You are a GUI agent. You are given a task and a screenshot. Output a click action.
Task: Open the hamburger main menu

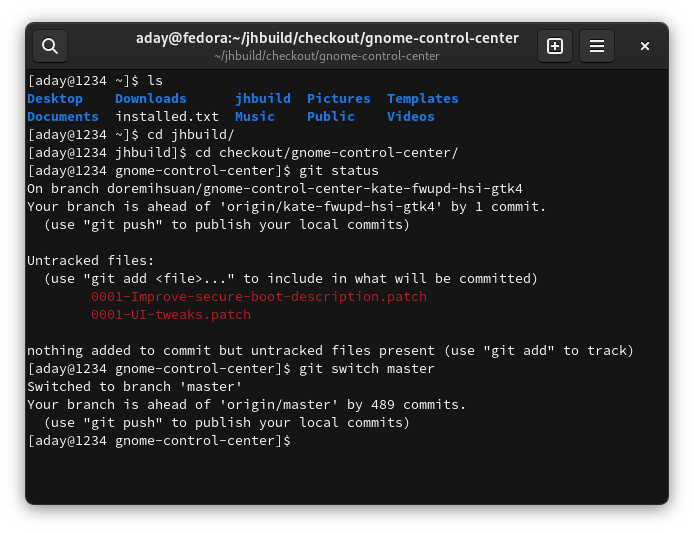tap(597, 46)
